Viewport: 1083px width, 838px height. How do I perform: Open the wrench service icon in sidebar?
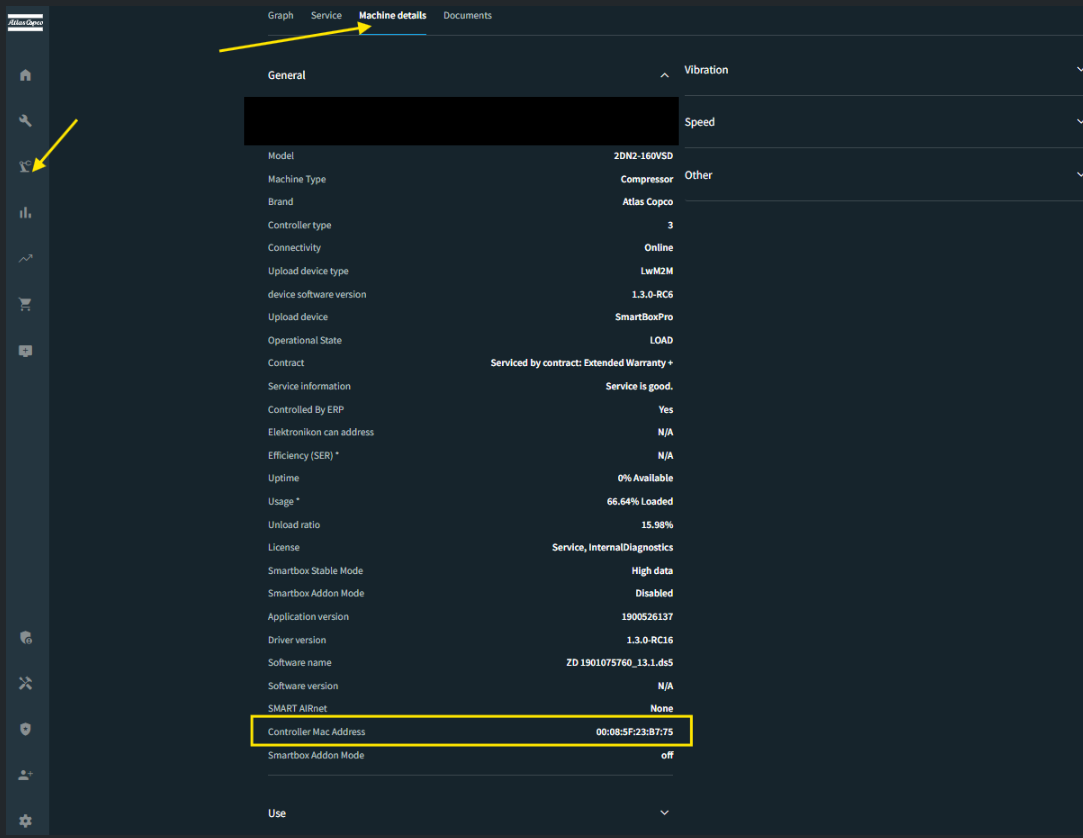[26, 121]
